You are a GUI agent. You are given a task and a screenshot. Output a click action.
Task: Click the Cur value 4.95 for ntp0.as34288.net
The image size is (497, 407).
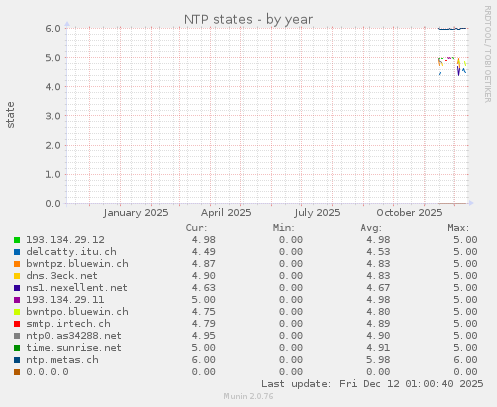tap(203, 336)
